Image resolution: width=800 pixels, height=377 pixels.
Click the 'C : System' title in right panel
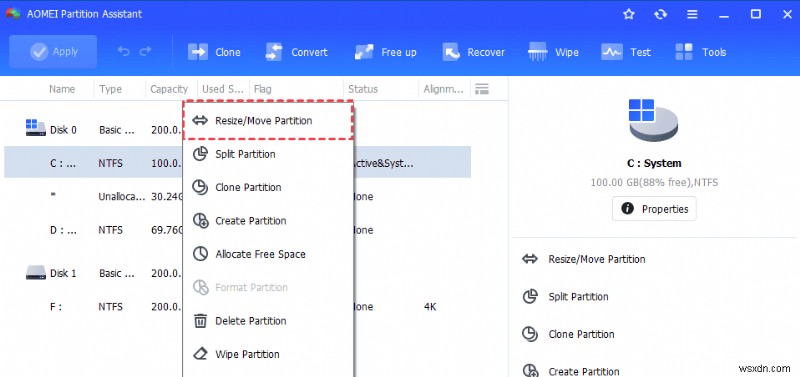tap(654, 164)
